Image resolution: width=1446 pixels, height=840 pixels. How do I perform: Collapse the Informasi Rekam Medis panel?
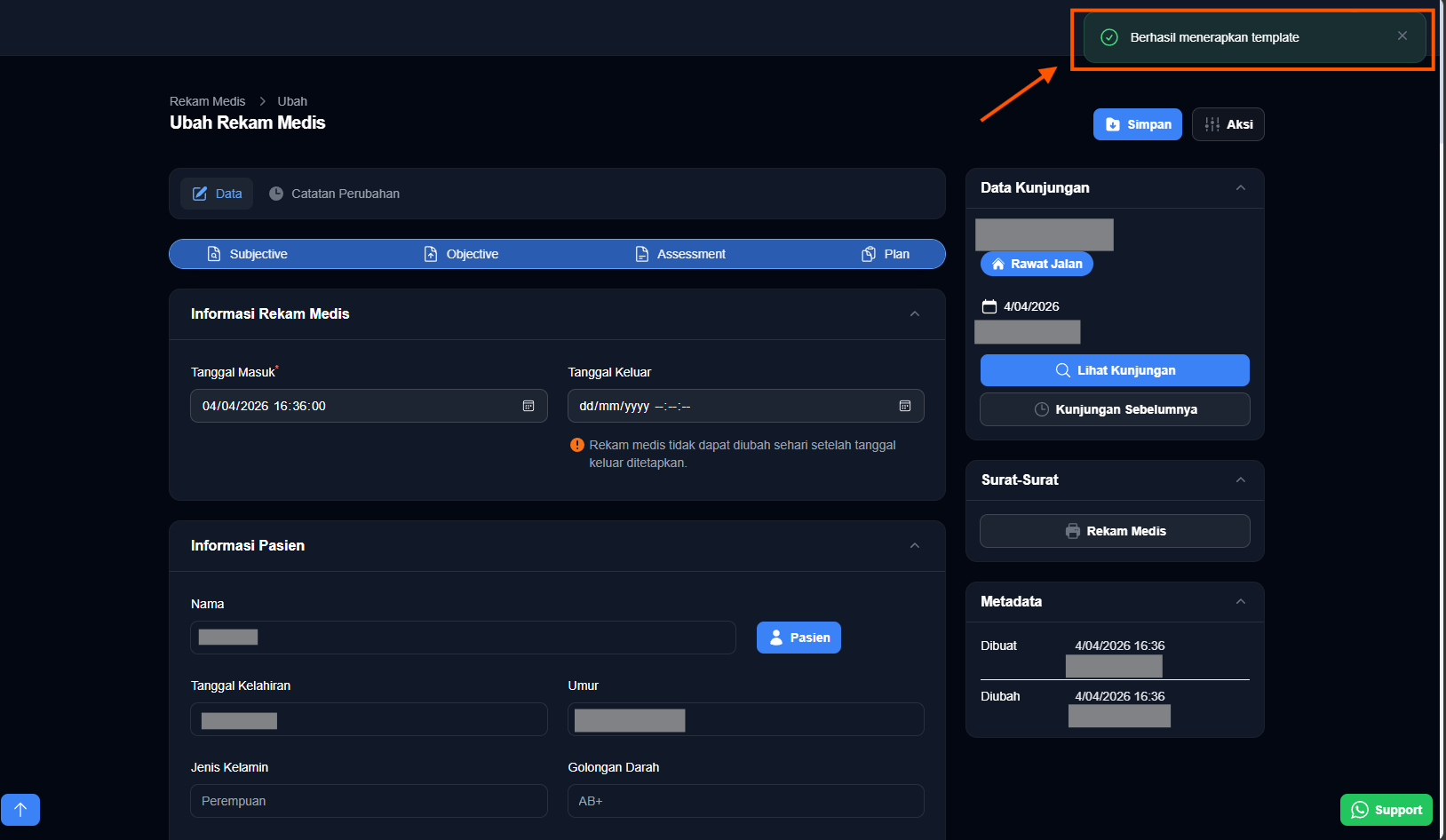point(915,314)
